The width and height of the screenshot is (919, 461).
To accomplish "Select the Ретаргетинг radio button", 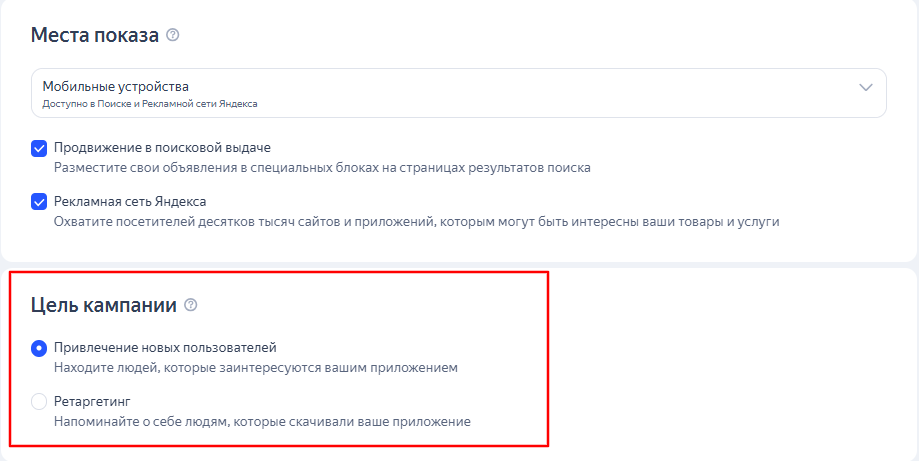I will 39,402.
